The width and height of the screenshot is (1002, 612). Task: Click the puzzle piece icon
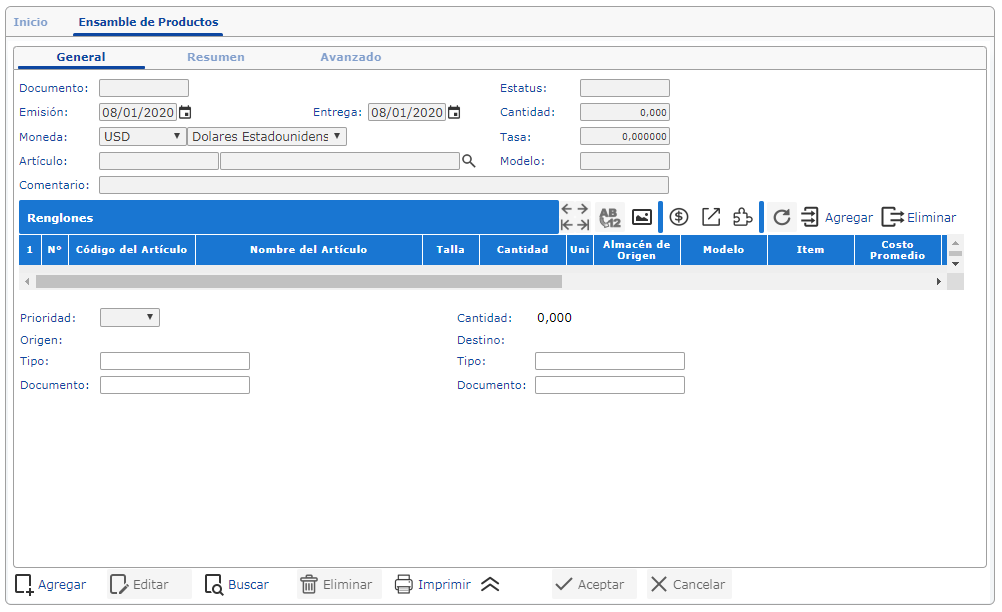pos(742,217)
